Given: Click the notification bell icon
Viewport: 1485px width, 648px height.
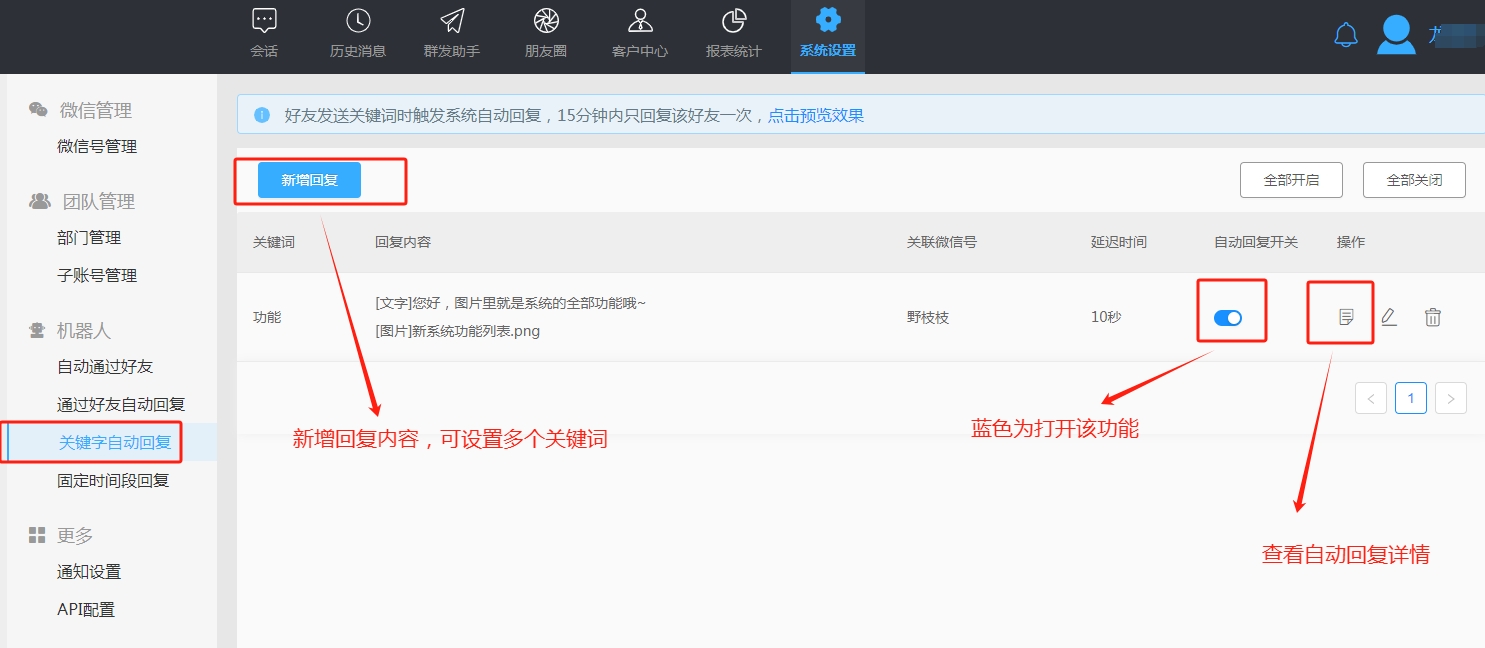Looking at the screenshot, I should (1346, 36).
